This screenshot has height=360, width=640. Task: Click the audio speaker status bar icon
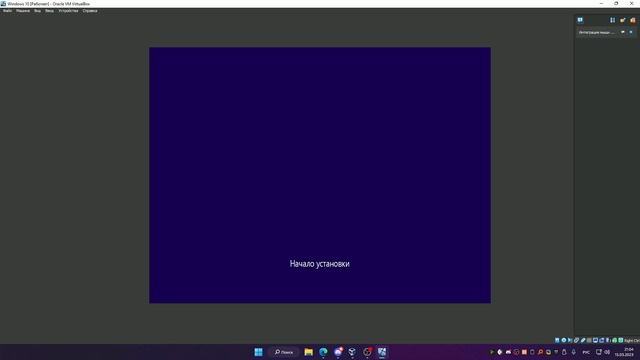[570, 340]
